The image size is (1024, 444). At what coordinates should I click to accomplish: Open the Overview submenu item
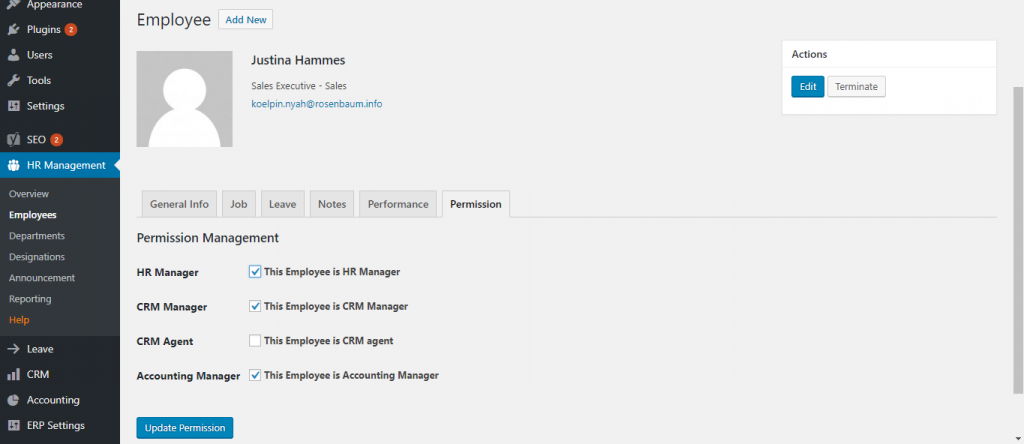coord(29,194)
